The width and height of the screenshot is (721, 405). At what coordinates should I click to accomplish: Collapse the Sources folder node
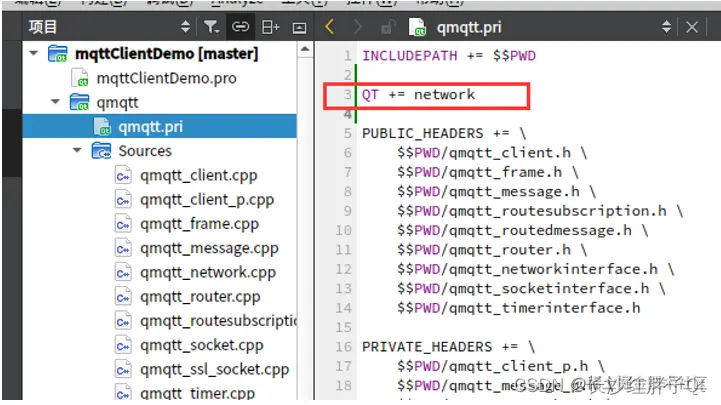click(x=77, y=150)
